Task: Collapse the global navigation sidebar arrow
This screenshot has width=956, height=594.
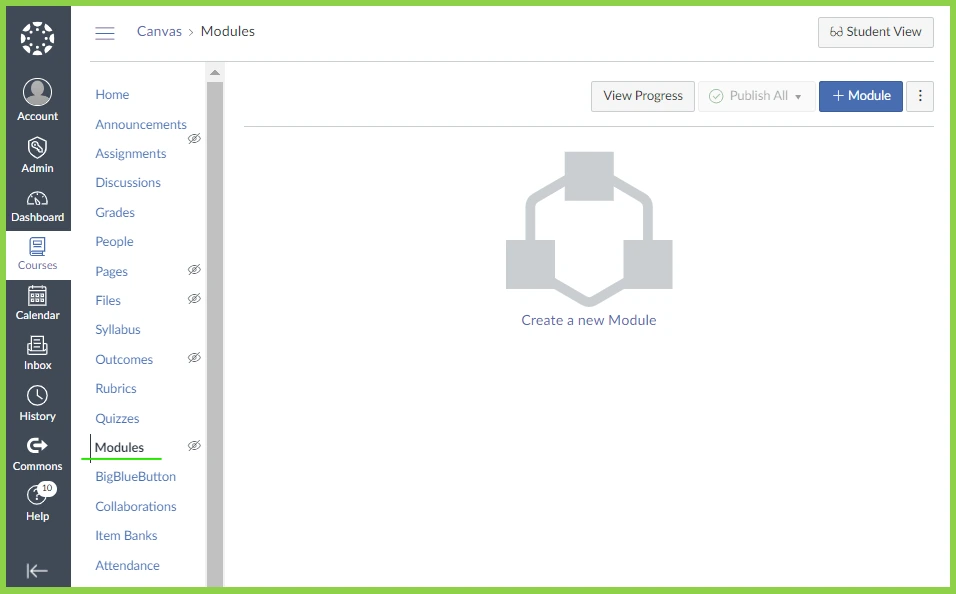Action: 37,571
